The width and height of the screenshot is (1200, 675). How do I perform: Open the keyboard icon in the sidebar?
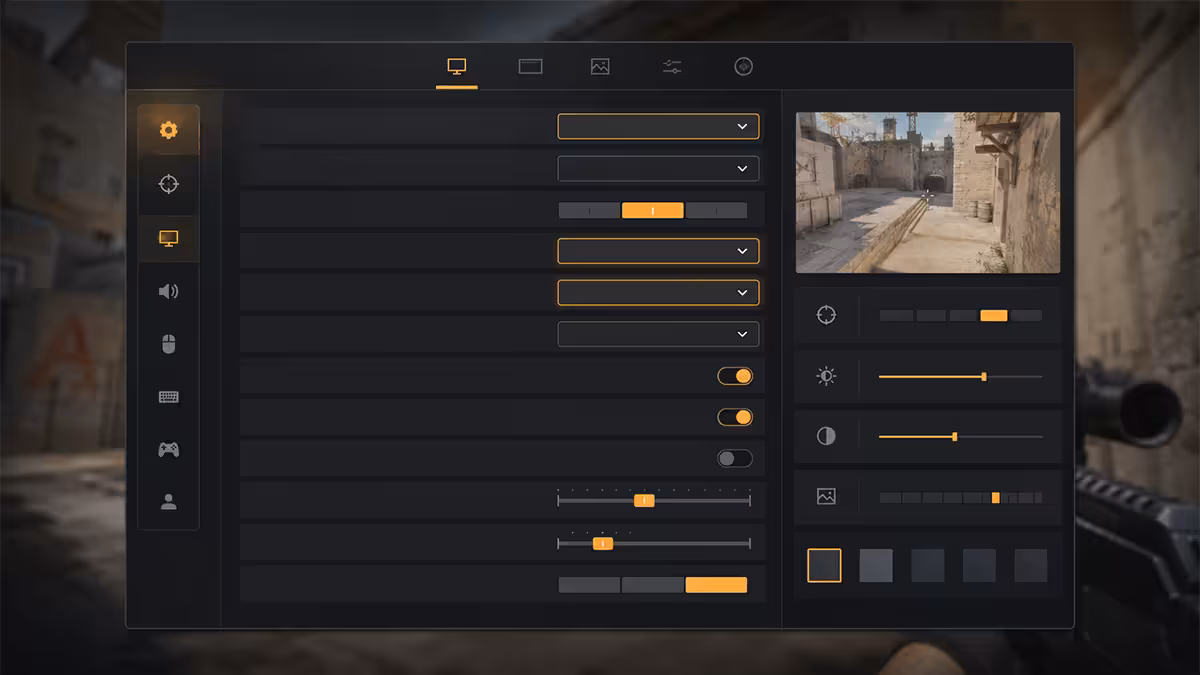click(168, 397)
